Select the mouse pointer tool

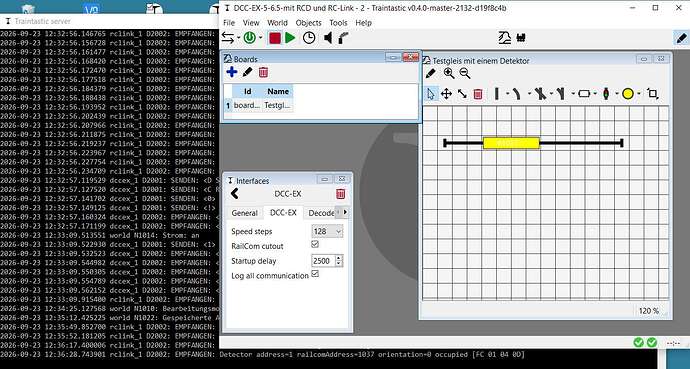coord(431,94)
